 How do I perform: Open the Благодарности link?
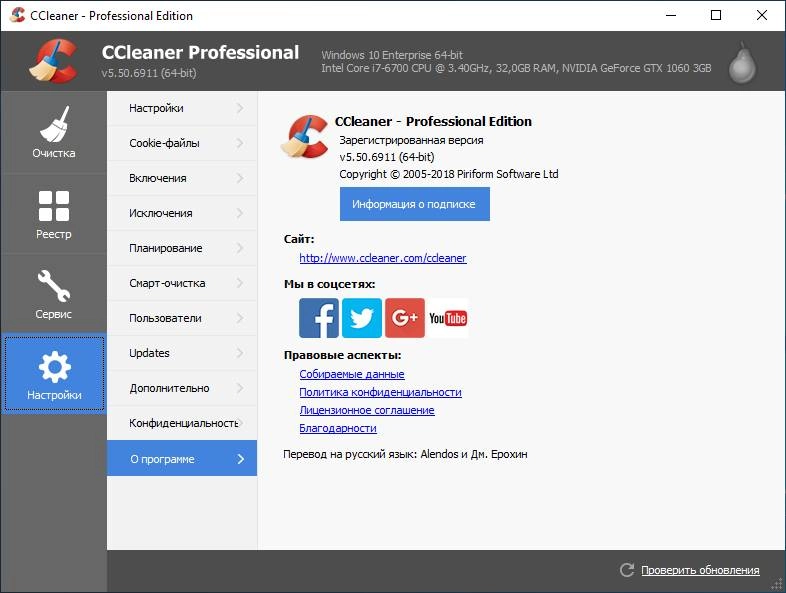(x=338, y=428)
